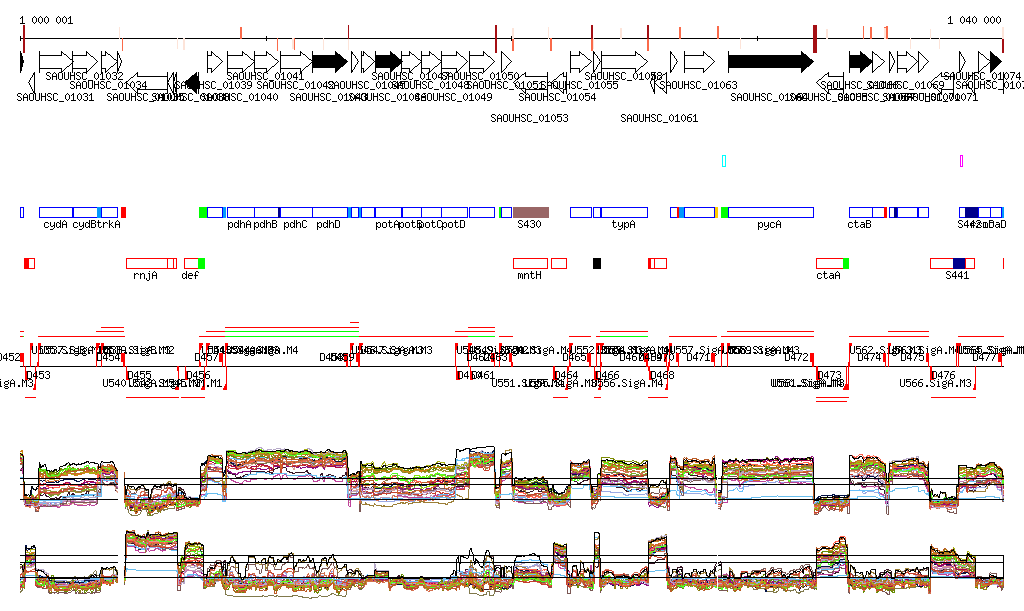Image resolution: width=1024 pixels, height=611 pixels.
Task: Click the cyan marker above pycA
Action: click(724, 161)
